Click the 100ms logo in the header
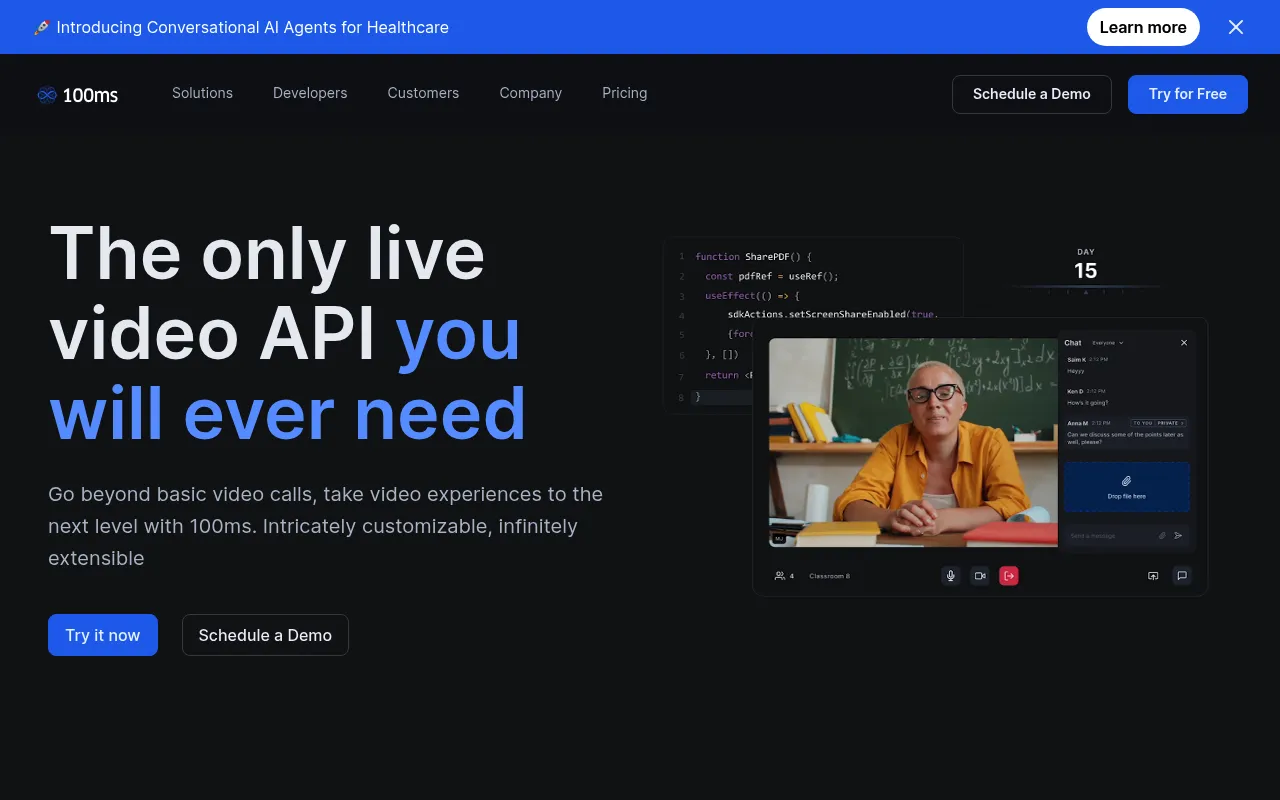The height and width of the screenshot is (800, 1280). tap(77, 95)
